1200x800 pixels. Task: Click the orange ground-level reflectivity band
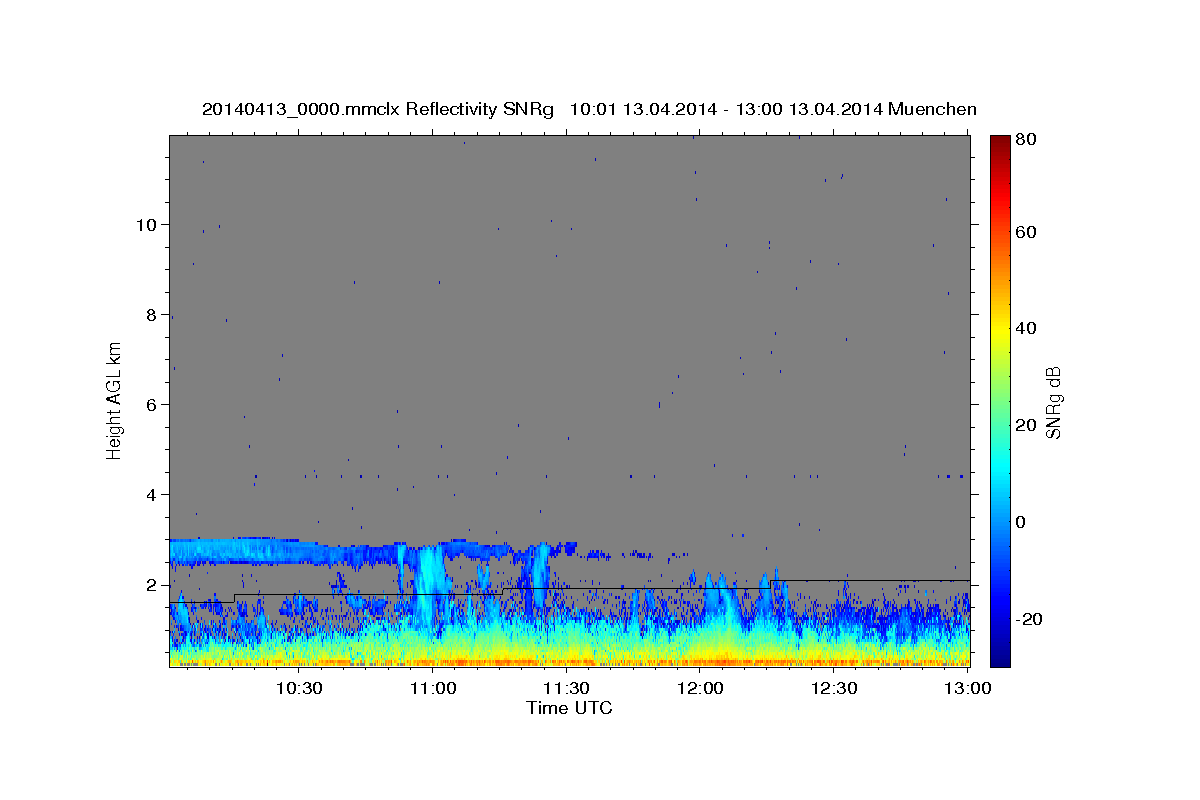570,661
